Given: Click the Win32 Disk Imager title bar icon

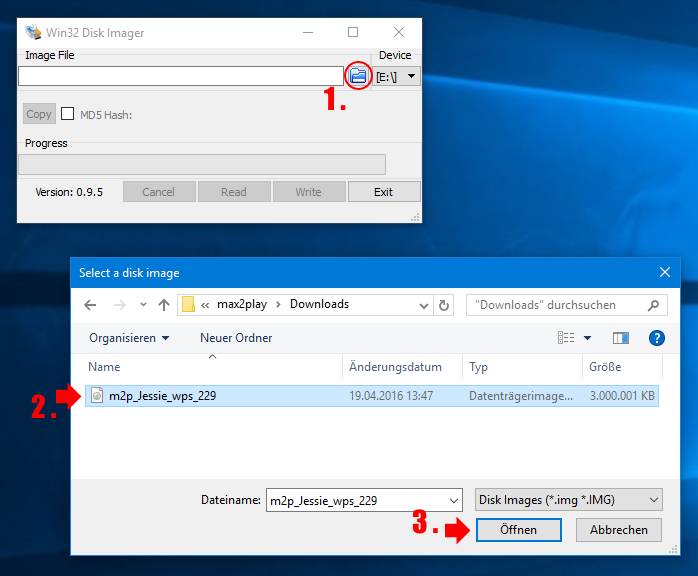Looking at the screenshot, I should pyautogui.click(x=33, y=32).
